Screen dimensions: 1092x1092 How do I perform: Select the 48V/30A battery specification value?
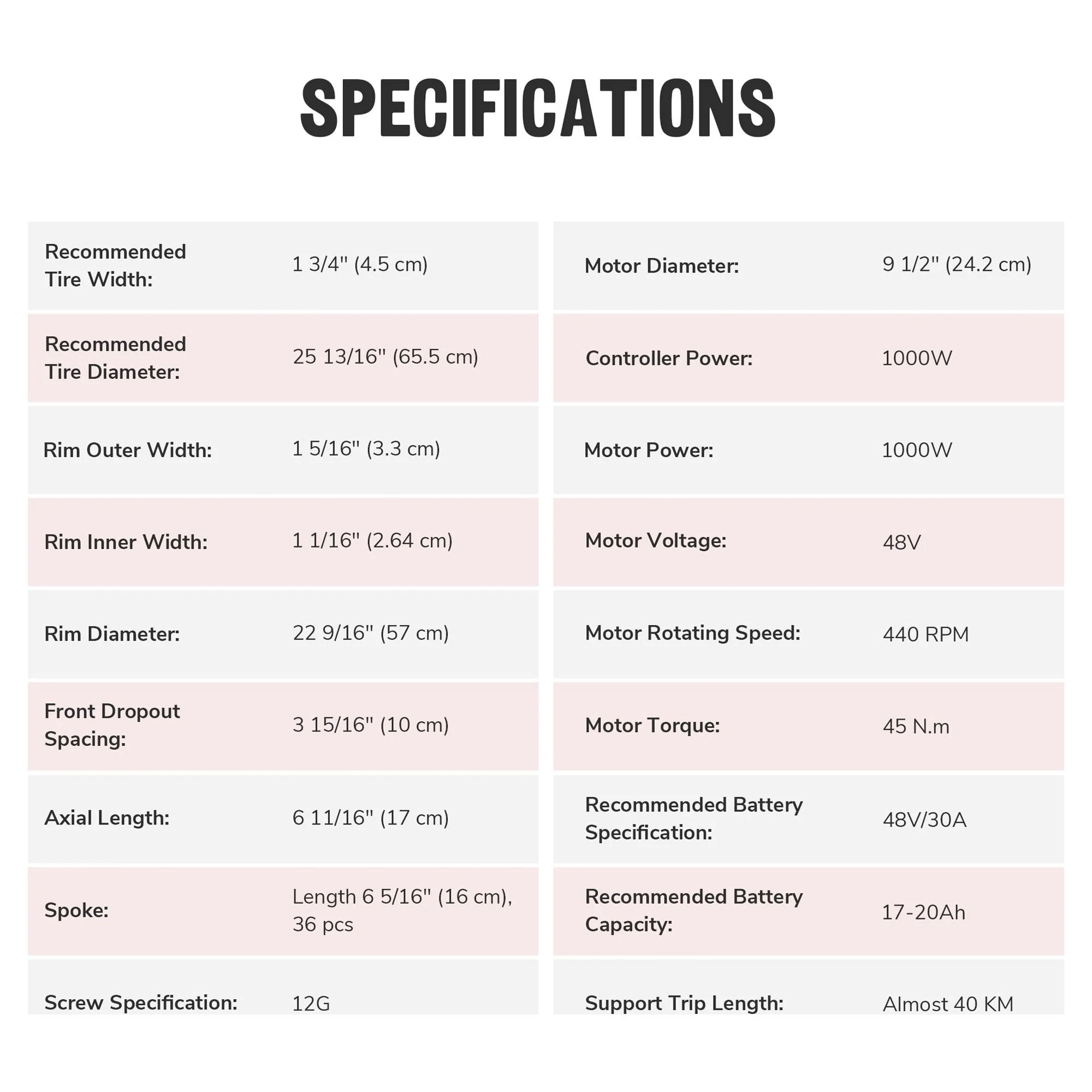pyautogui.click(x=924, y=820)
